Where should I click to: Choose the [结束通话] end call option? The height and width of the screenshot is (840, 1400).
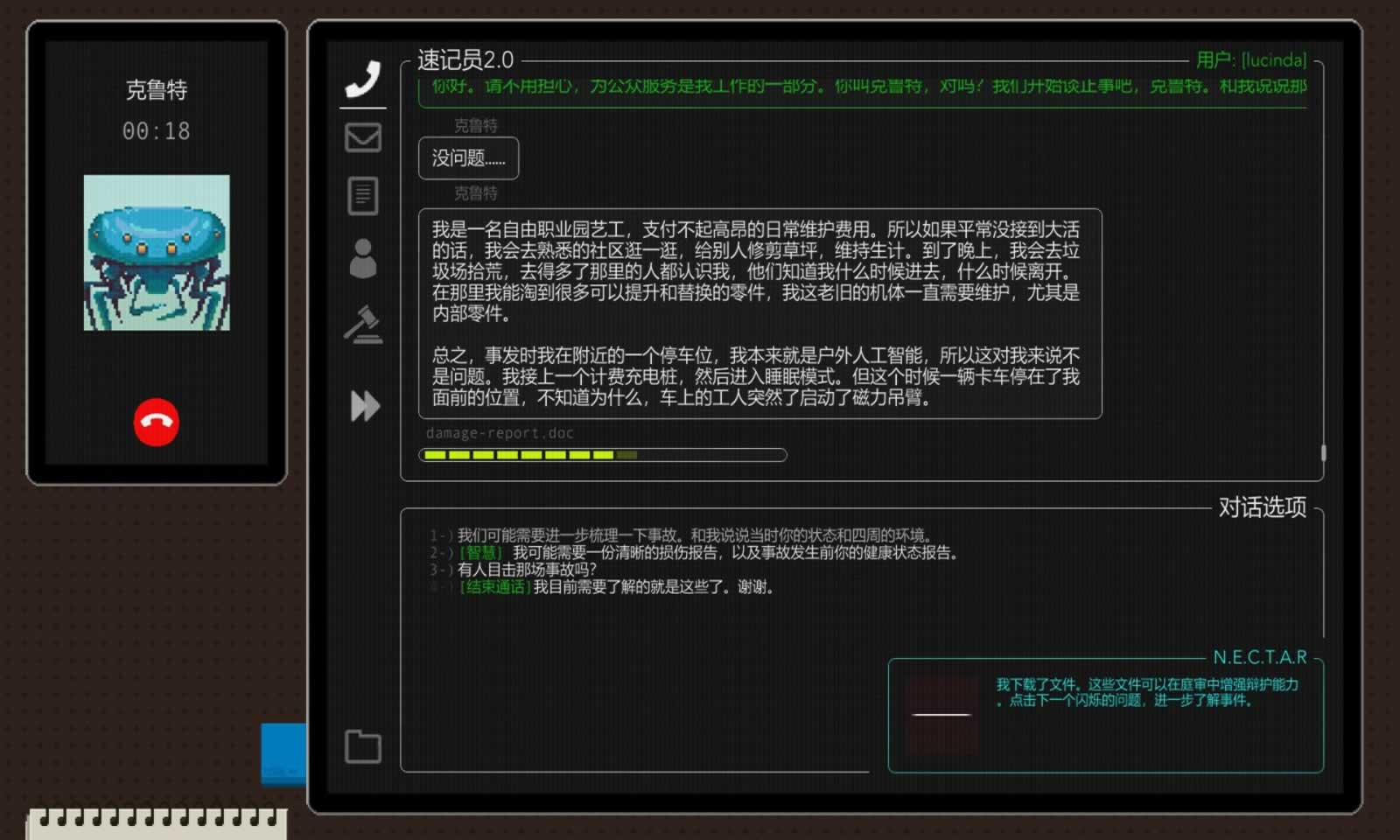pyautogui.click(x=617, y=587)
